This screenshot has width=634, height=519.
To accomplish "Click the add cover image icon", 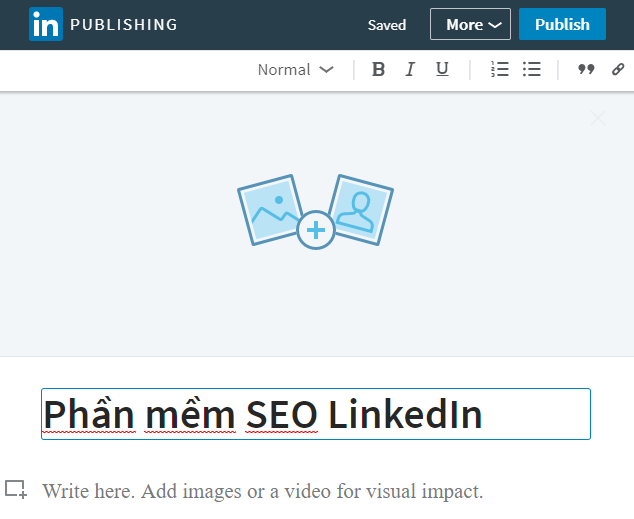I will 315,212.
